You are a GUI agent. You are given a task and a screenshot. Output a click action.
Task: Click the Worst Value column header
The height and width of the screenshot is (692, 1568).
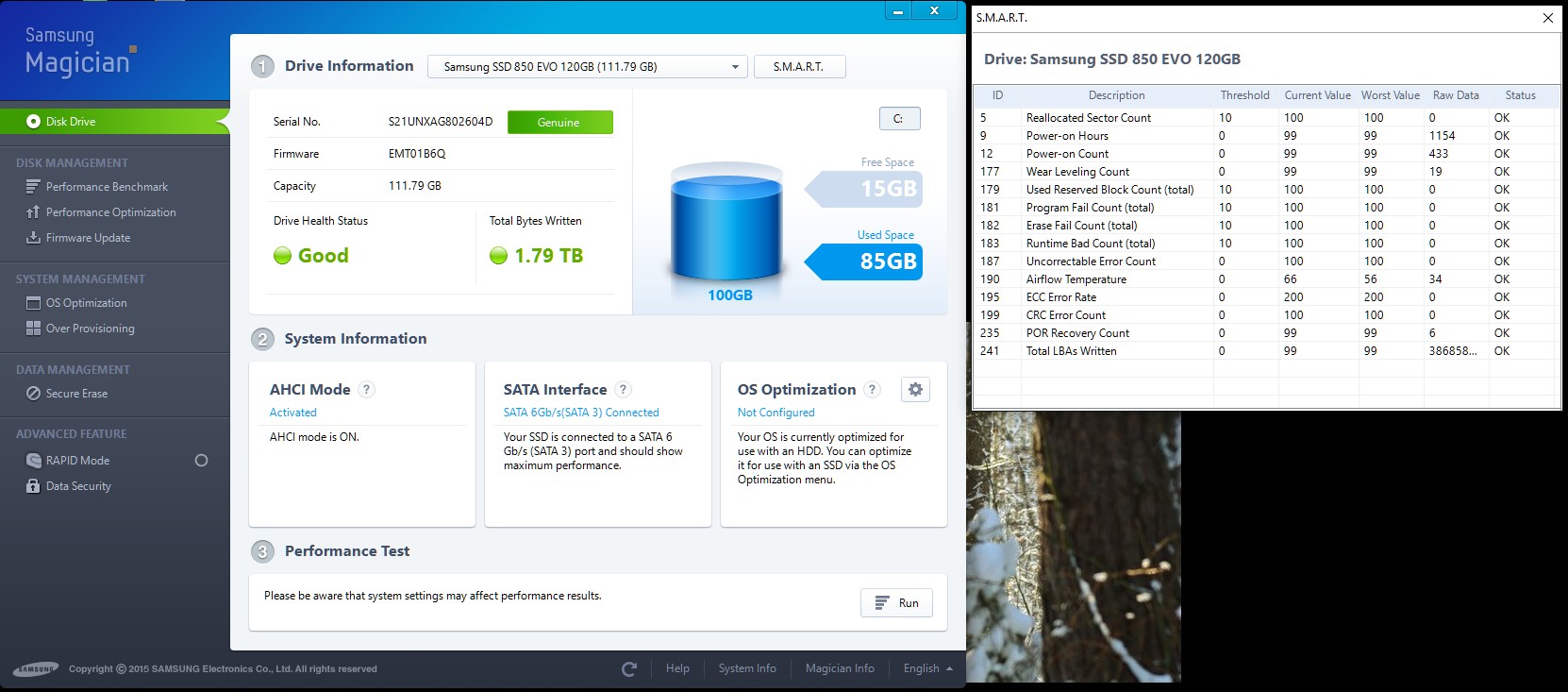1391,95
